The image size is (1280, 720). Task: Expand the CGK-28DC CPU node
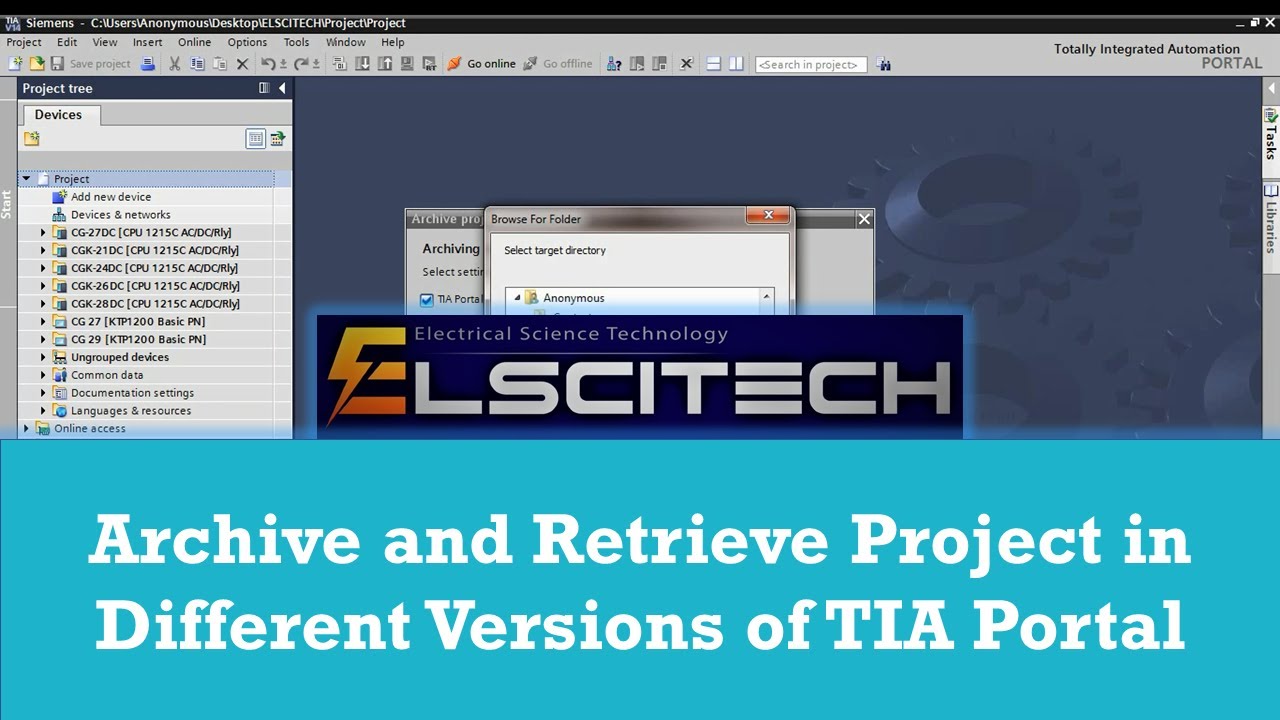click(43, 304)
